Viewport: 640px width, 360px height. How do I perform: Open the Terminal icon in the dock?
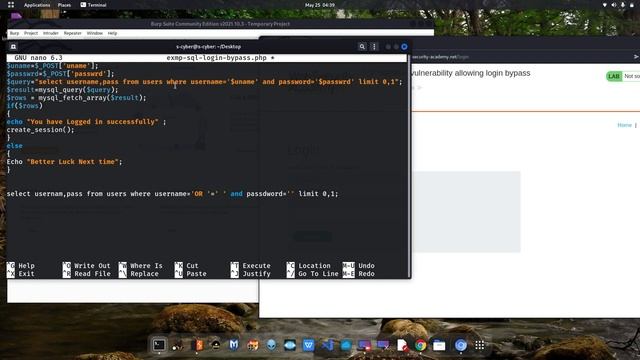(x=159, y=345)
